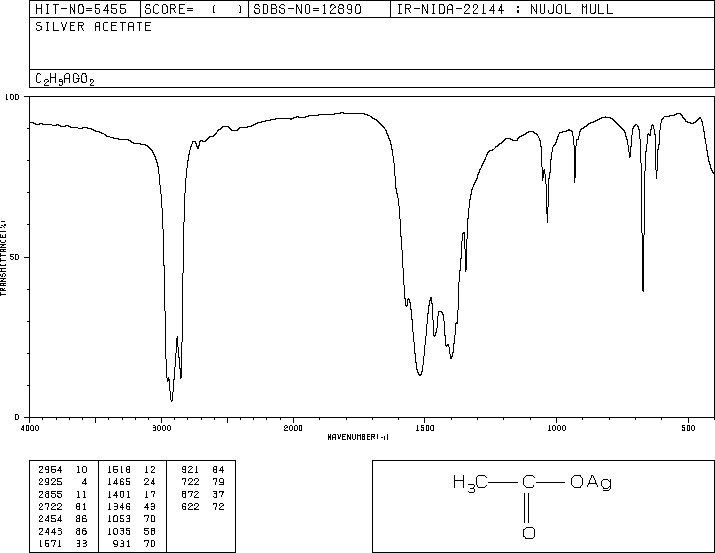Select peak table entry 1465
715x553 pixels.
coord(131,482)
